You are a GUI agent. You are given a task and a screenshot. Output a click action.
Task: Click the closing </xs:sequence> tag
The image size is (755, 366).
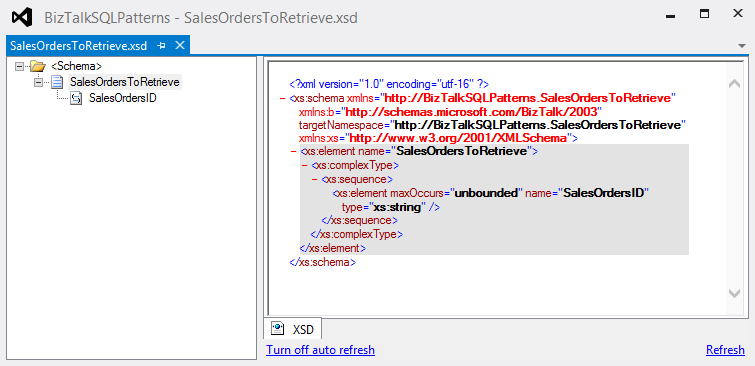pyautogui.click(x=359, y=221)
